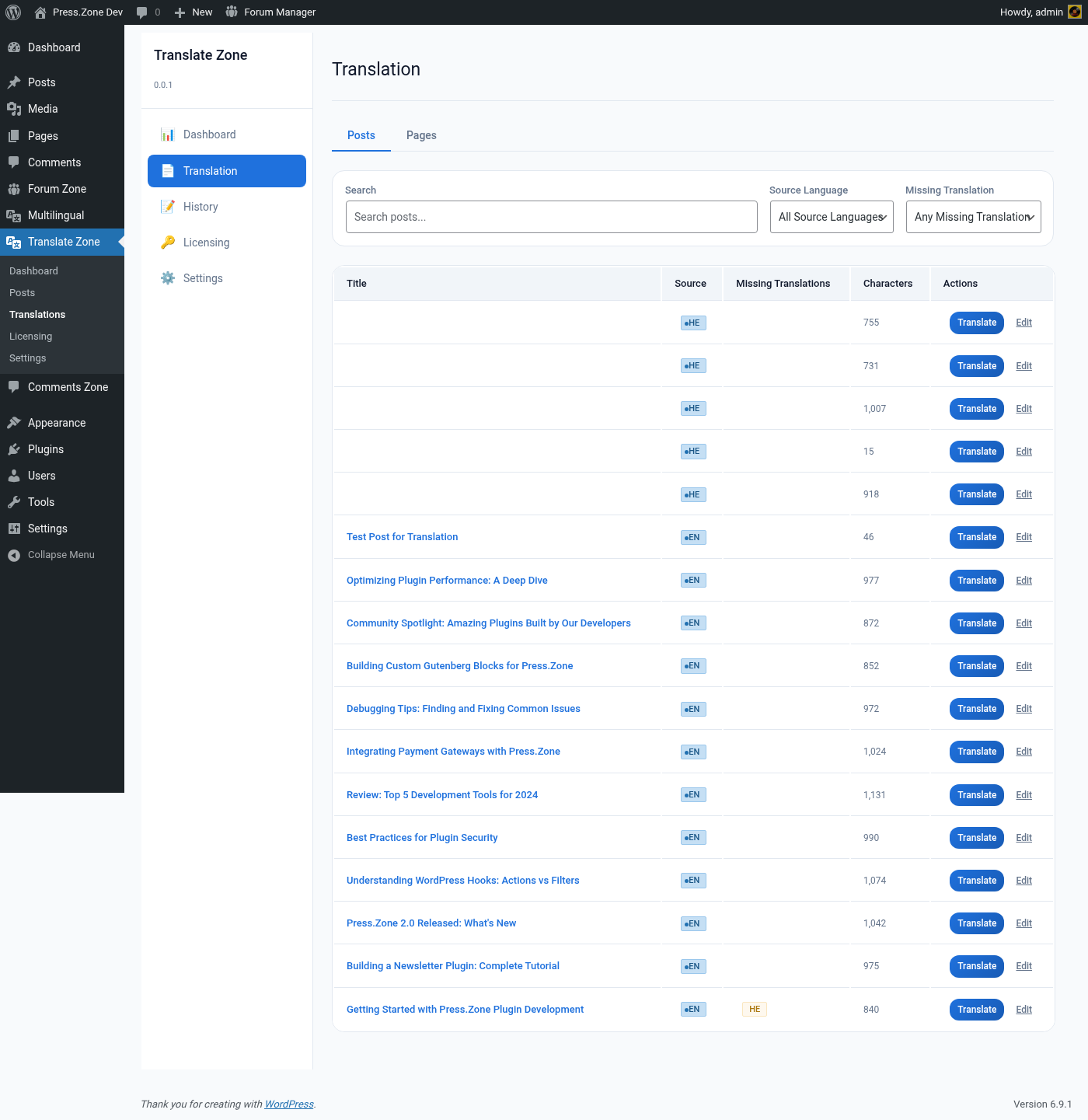The width and height of the screenshot is (1088, 1120).
Task: Click the Search posts input field
Action: coord(552,217)
